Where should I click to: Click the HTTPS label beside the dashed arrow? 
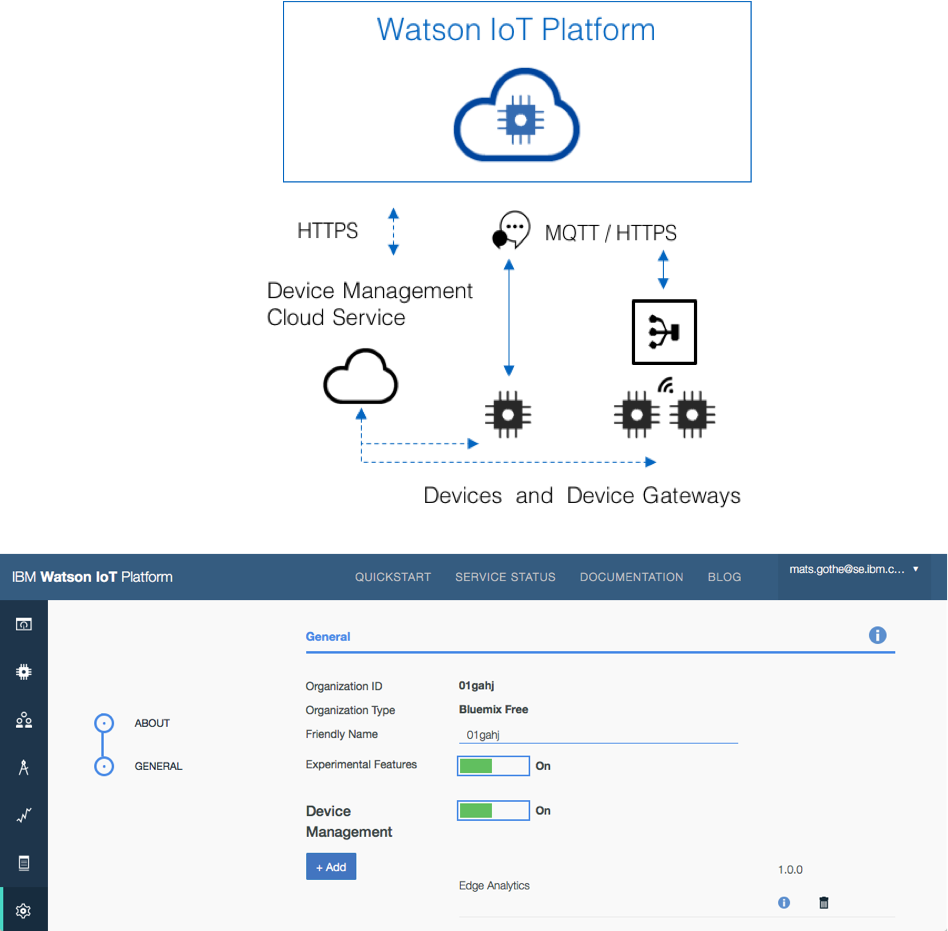pyautogui.click(x=327, y=230)
